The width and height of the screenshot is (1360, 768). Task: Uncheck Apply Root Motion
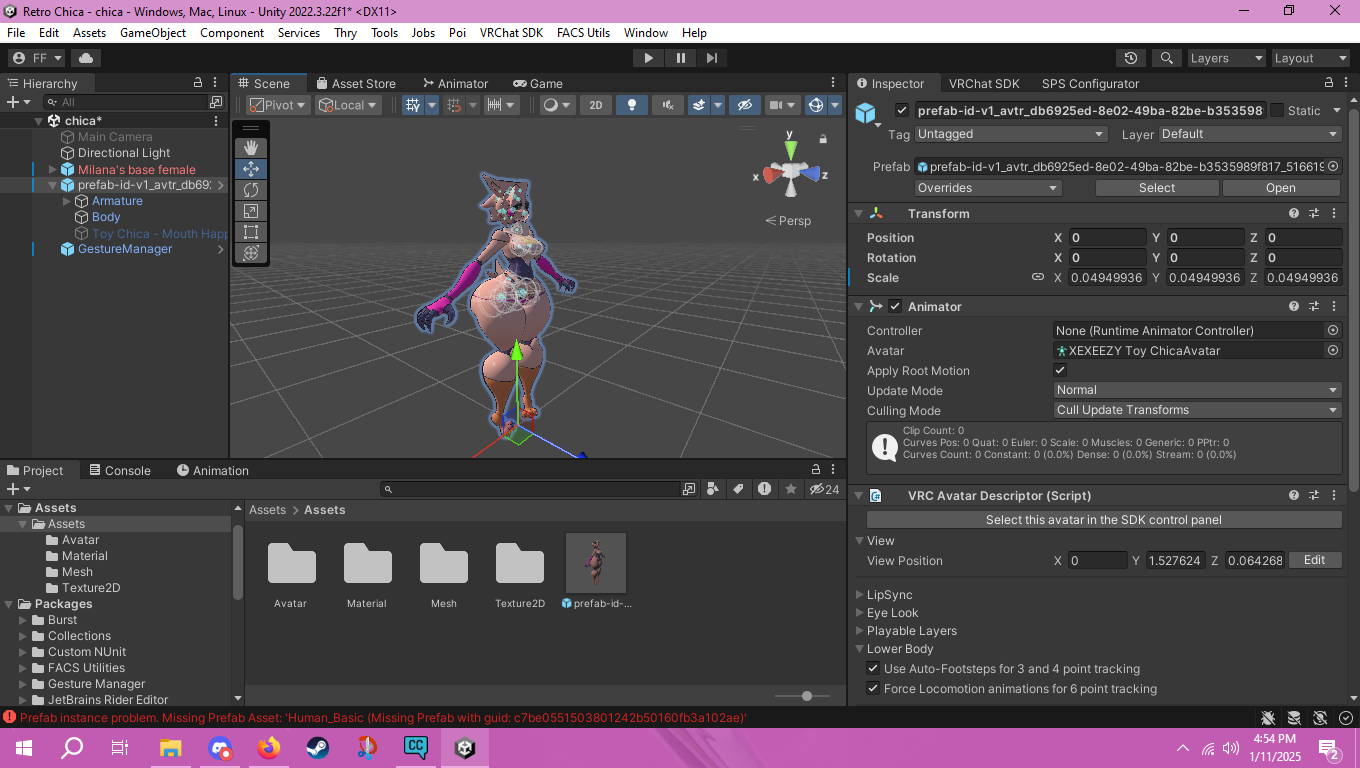1061,370
